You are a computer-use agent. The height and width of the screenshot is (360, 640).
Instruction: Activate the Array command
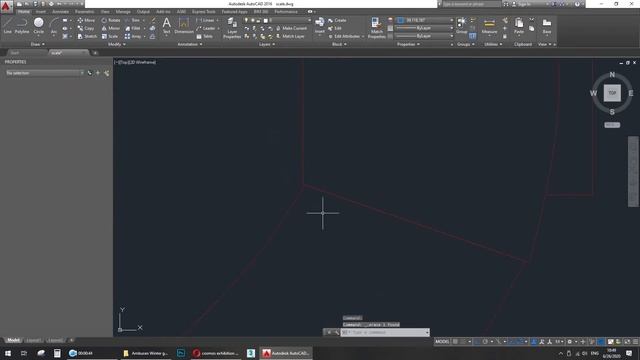133,36
